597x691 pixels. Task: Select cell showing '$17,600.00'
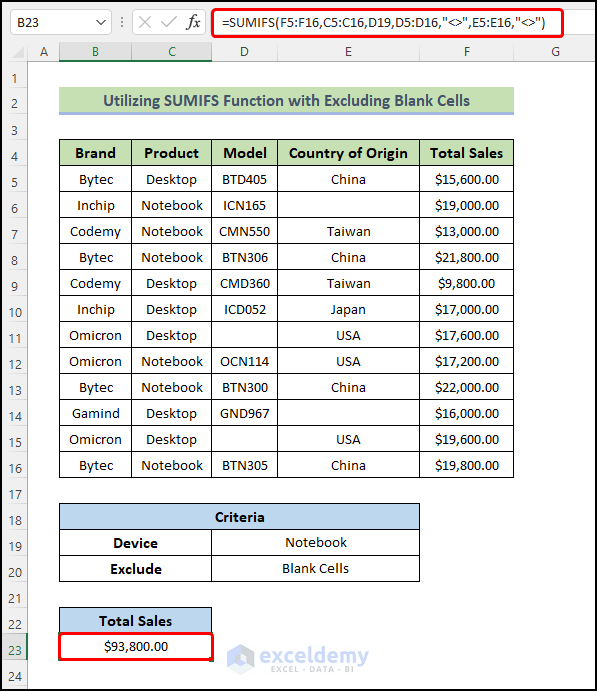pos(467,335)
